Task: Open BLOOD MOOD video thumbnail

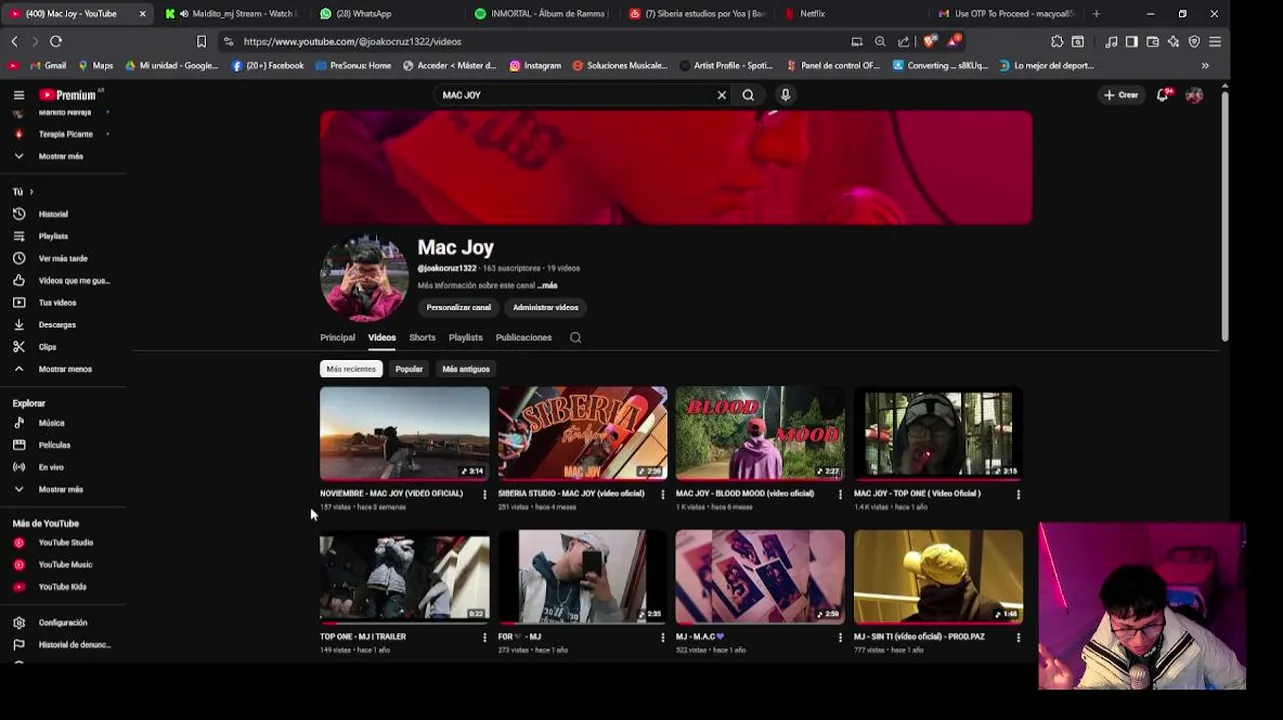Action: (760, 434)
